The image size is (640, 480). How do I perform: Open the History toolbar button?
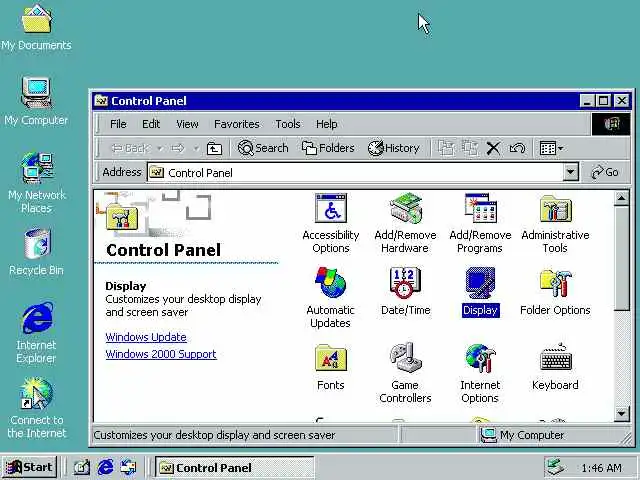[x=394, y=148]
